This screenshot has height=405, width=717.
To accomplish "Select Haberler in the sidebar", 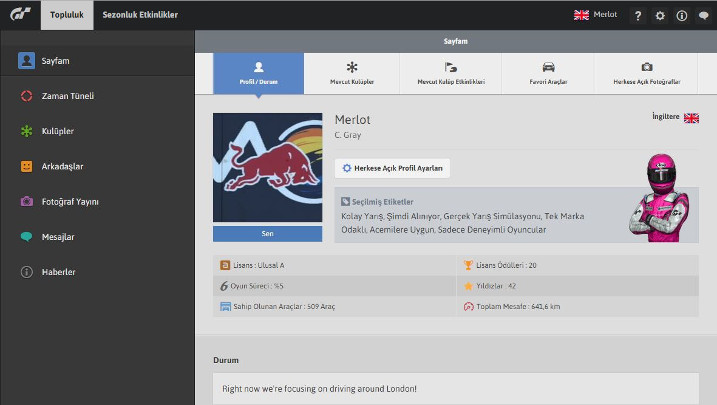I will (58, 272).
